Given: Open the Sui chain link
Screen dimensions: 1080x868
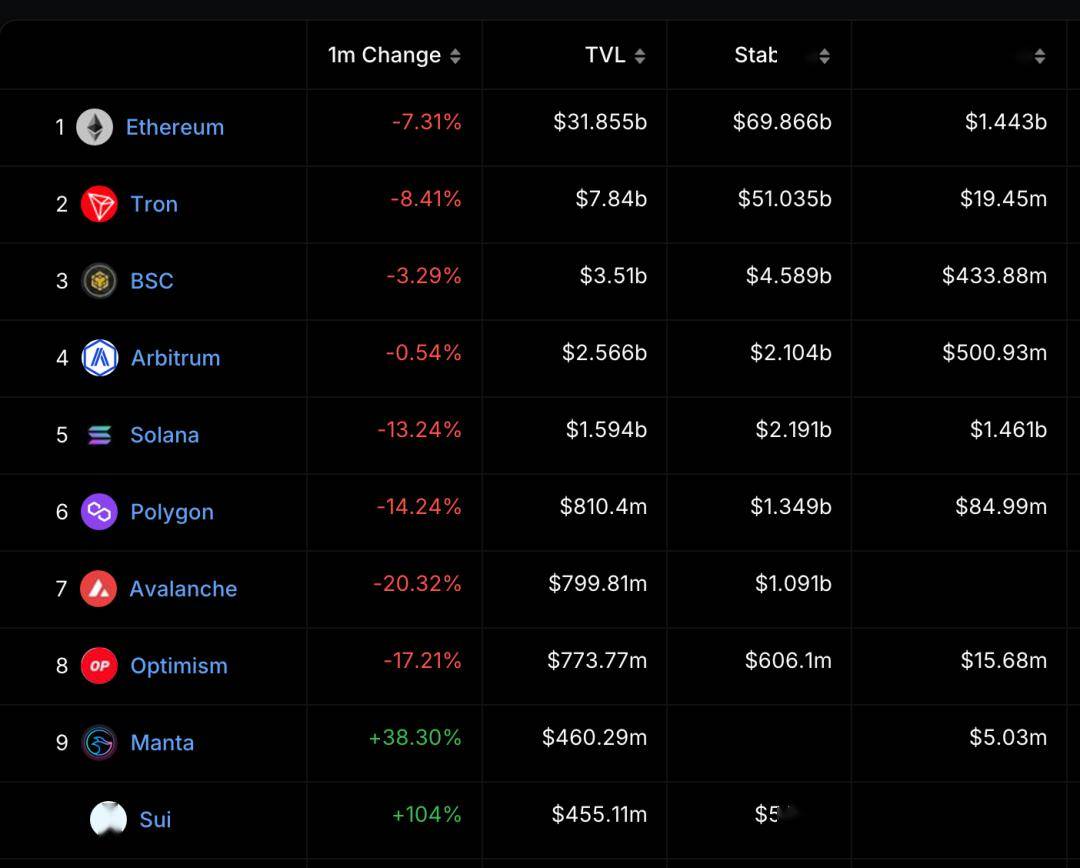Looking at the screenshot, I should (155, 820).
